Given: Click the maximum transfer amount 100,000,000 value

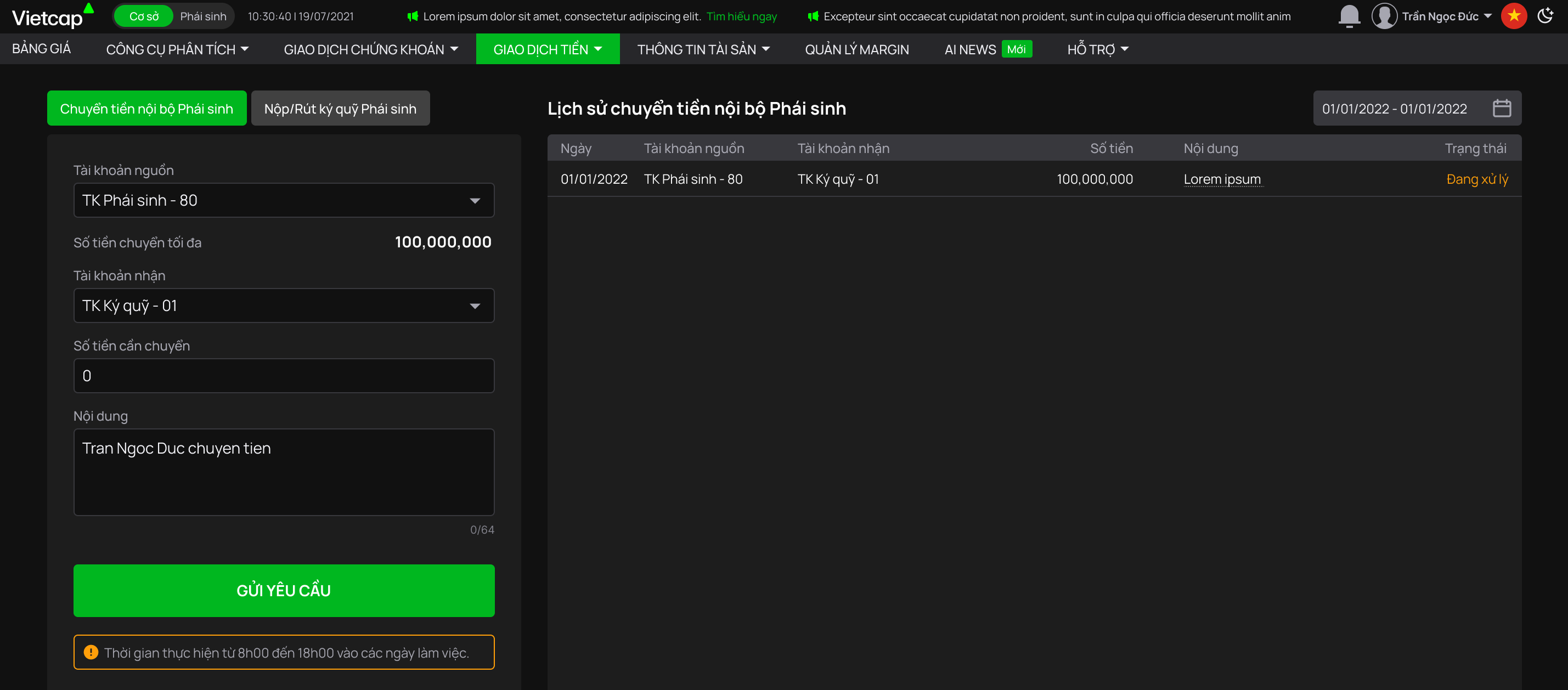Looking at the screenshot, I should [443, 241].
